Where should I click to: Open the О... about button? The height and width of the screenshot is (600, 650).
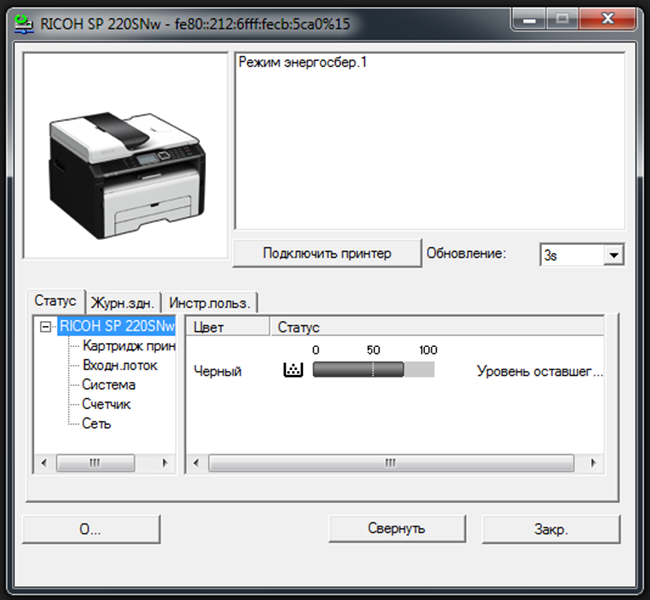[x=91, y=529]
